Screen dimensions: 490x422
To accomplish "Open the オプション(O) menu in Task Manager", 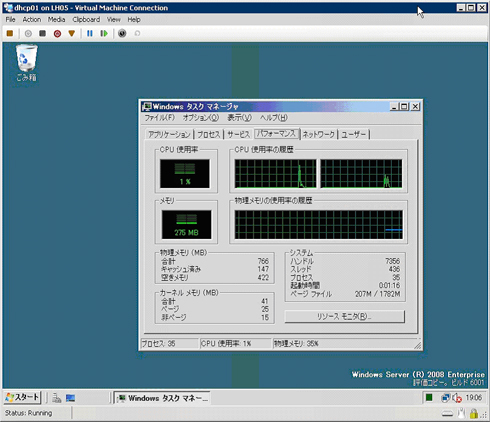I will (201, 118).
